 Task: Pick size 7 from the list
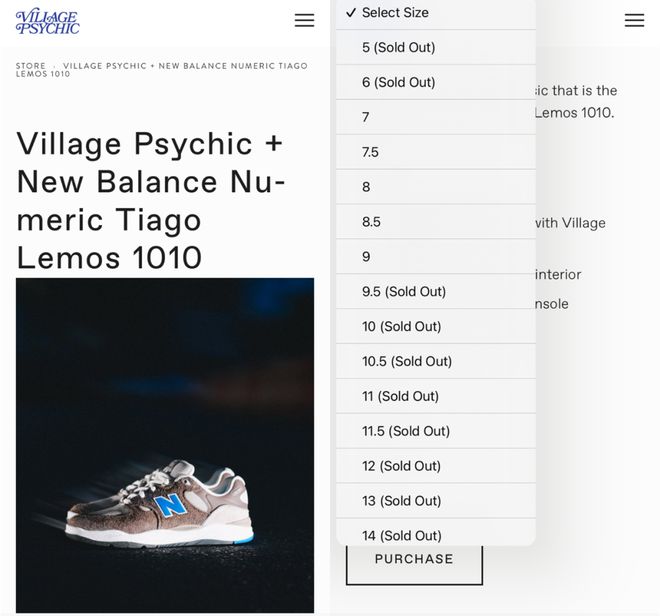436,117
